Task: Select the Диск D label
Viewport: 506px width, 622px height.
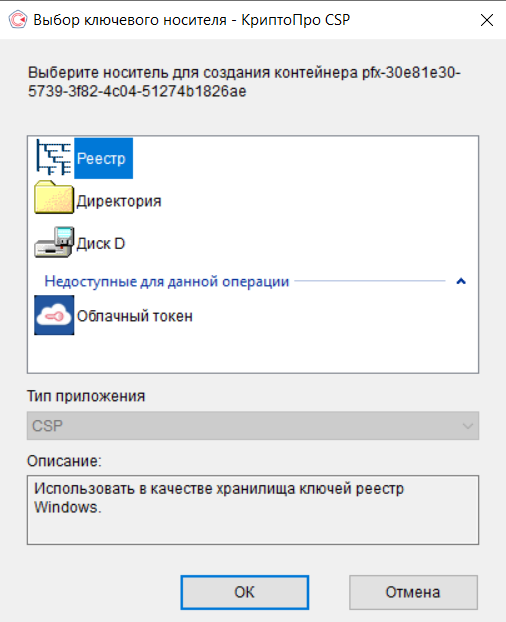Action: tap(101, 244)
